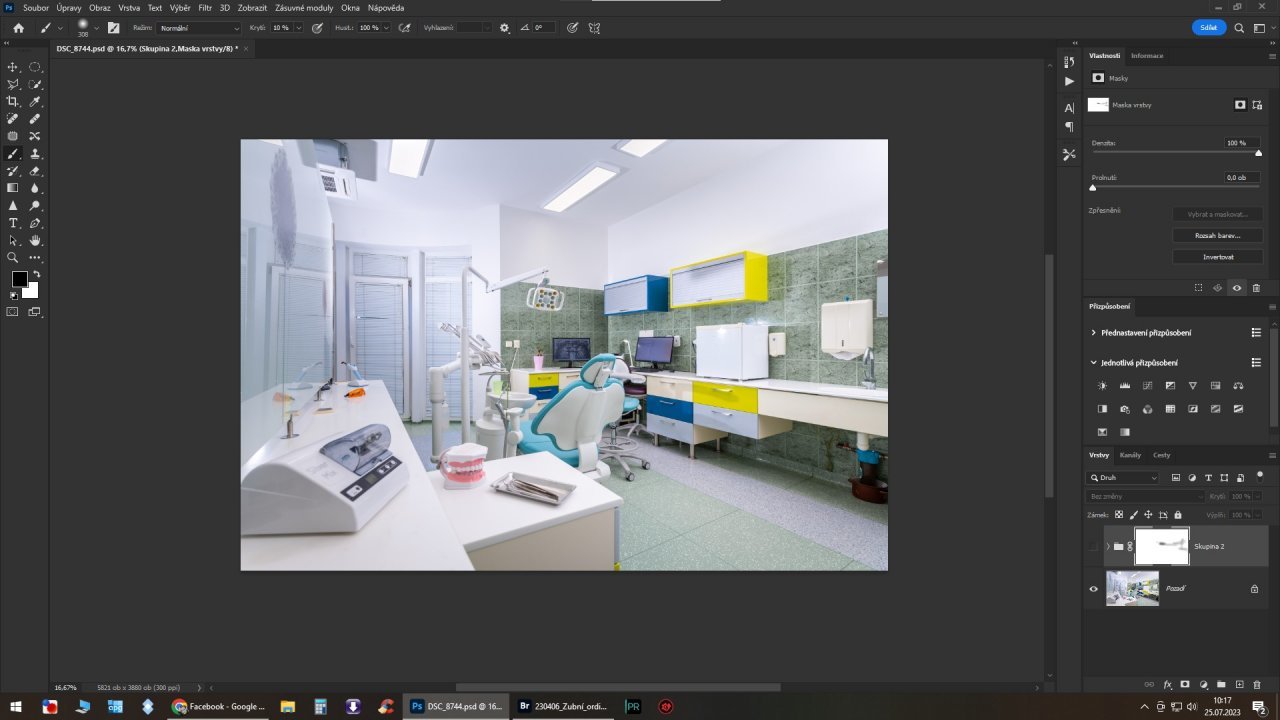The height and width of the screenshot is (720, 1280).
Task: Click the Denzita slider handle
Action: [x=1258, y=153]
